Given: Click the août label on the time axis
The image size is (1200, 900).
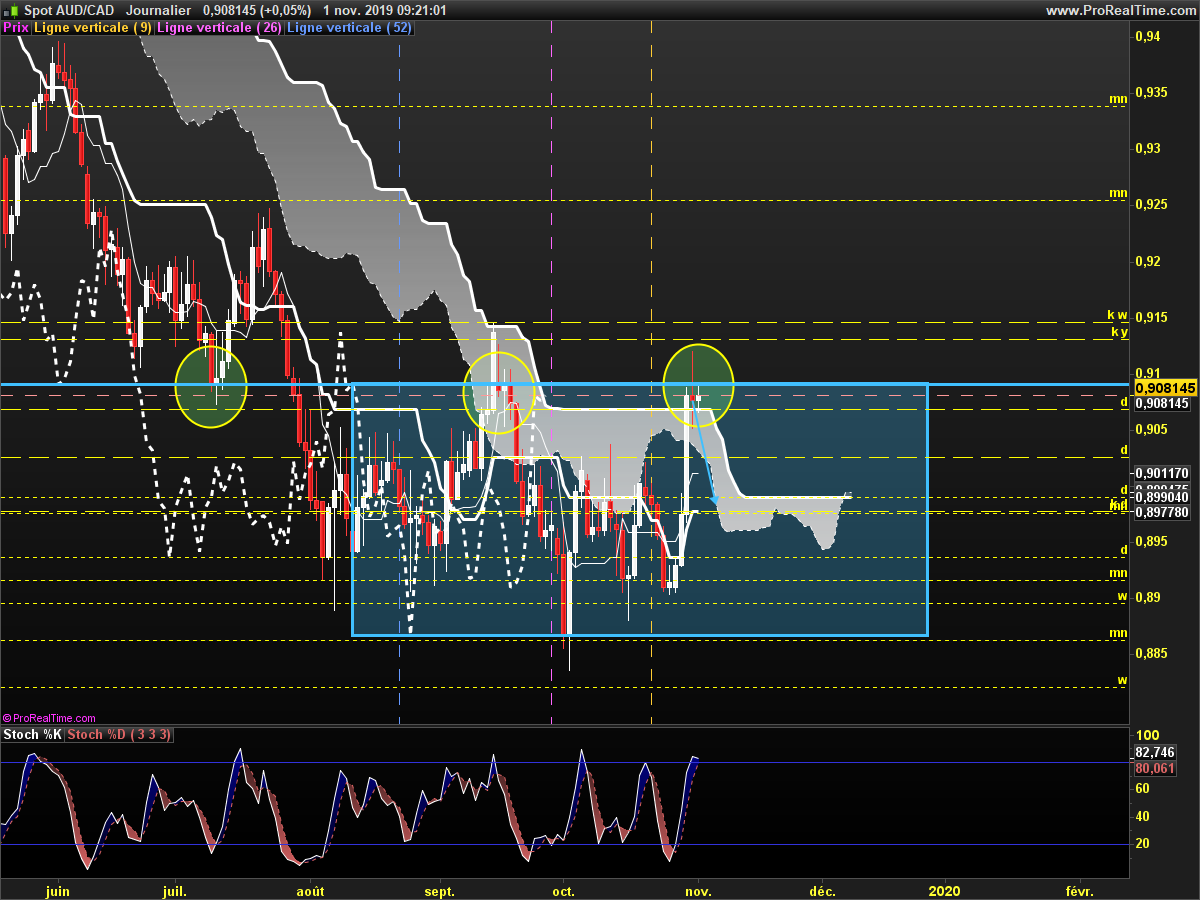Looking at the screenshot, I should (311, 890).
